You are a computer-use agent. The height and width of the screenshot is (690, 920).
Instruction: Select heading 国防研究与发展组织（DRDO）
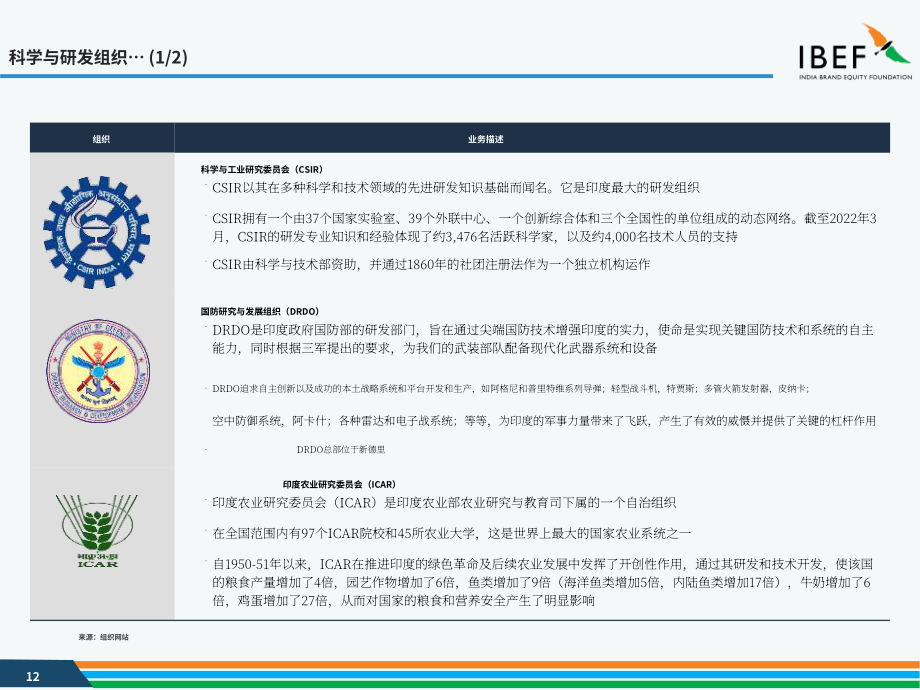click(x=259, y=312)
